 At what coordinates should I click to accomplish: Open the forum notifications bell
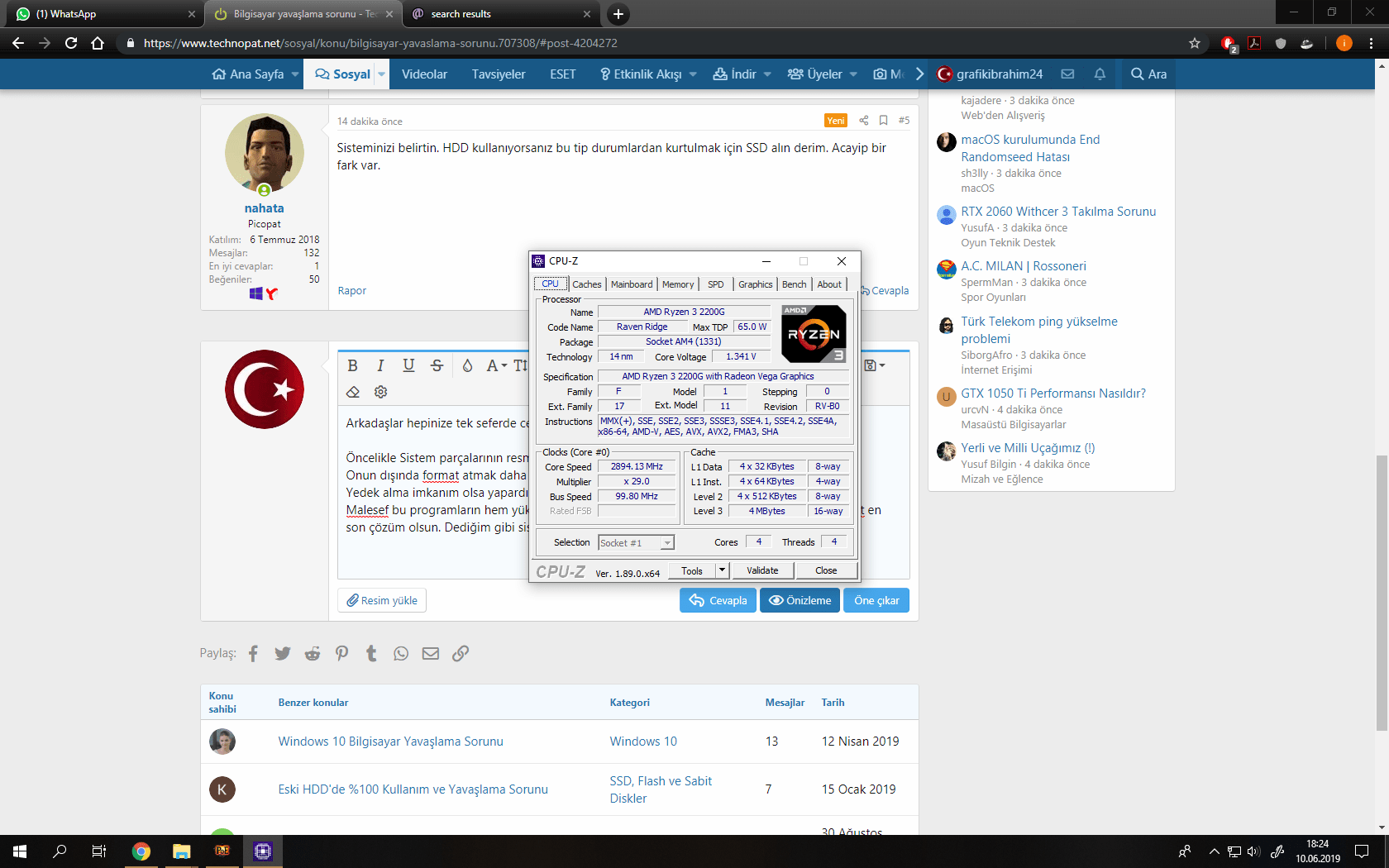(1100, 74)
